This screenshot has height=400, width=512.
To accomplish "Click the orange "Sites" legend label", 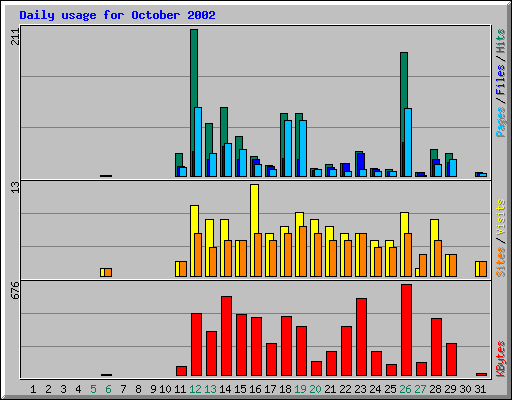I will pos(501,262).
